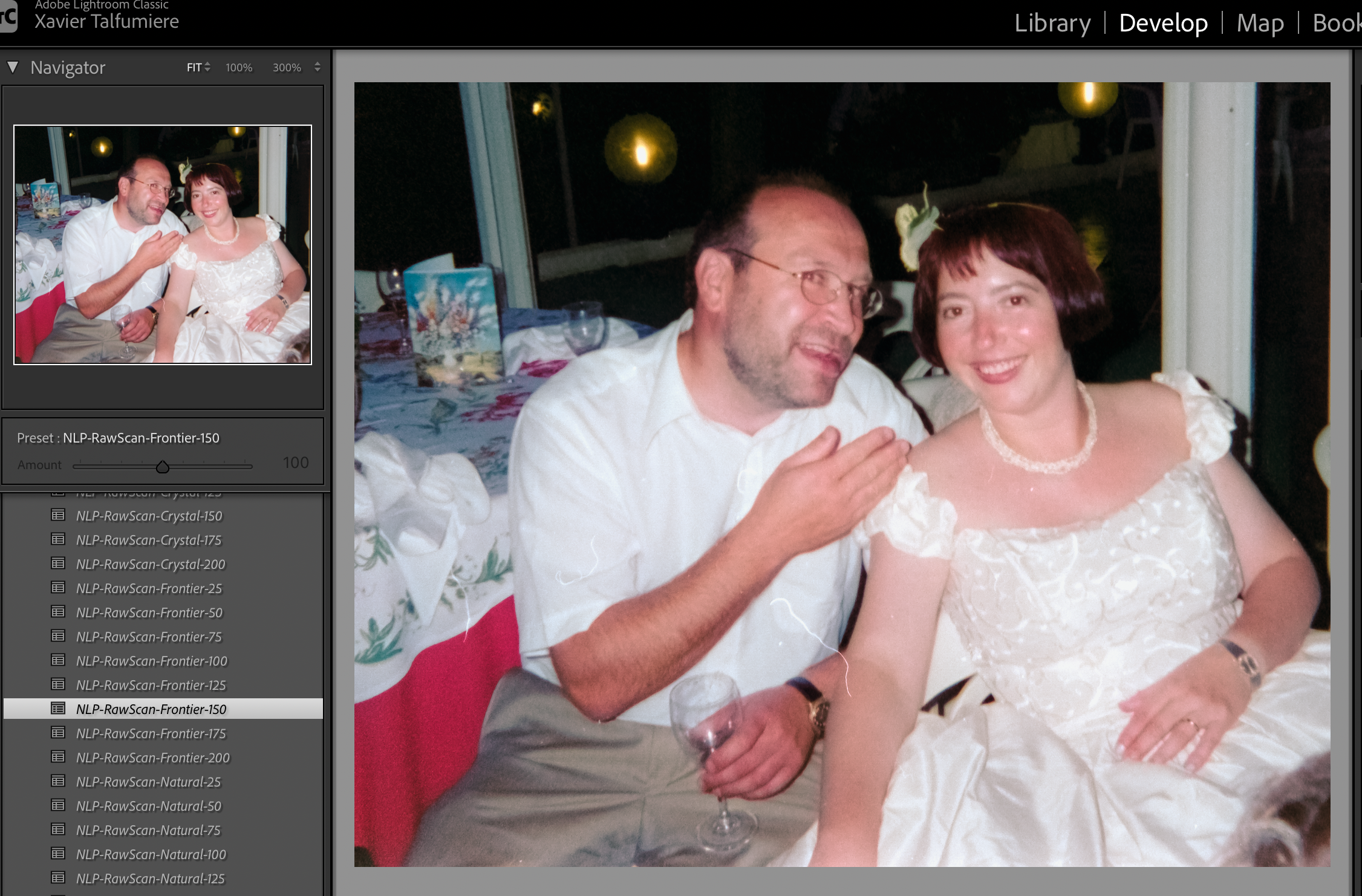Collapse the Navigator panel triangle

(x=13, y=67)
